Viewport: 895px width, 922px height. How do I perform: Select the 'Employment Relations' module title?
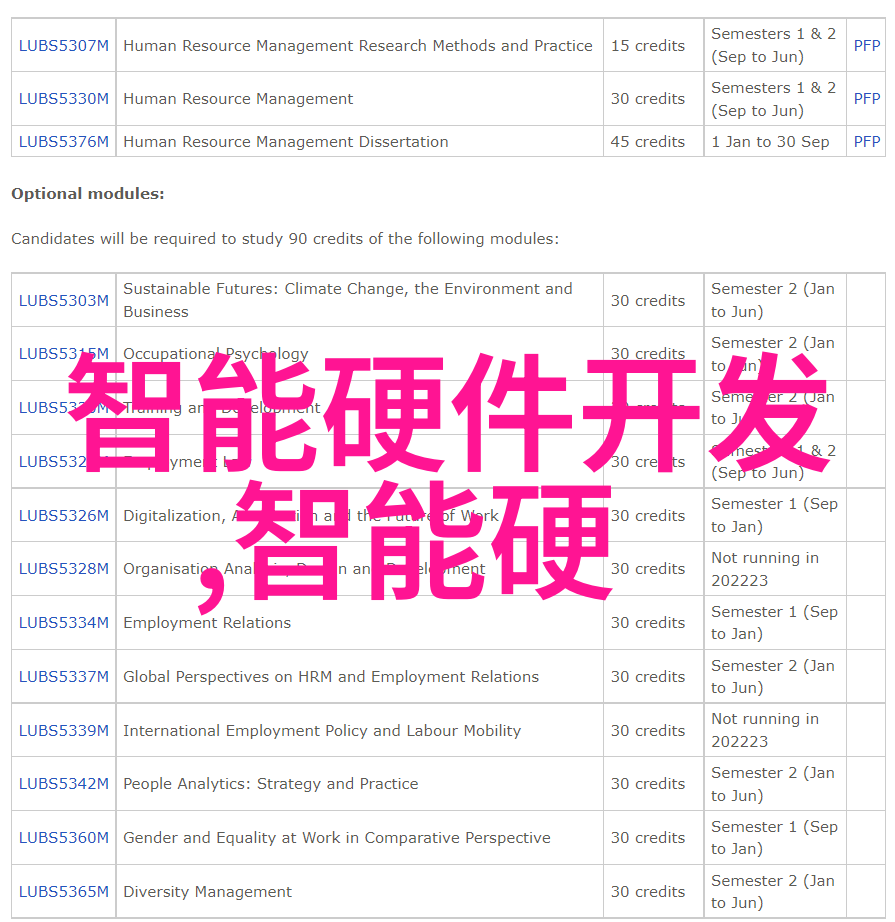(207, 623)
